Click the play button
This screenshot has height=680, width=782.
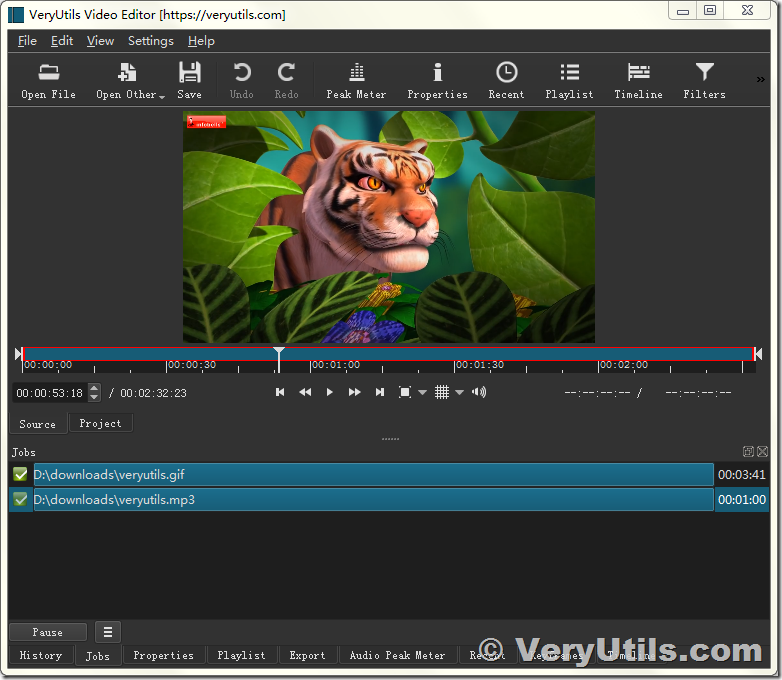coord(330,392)
